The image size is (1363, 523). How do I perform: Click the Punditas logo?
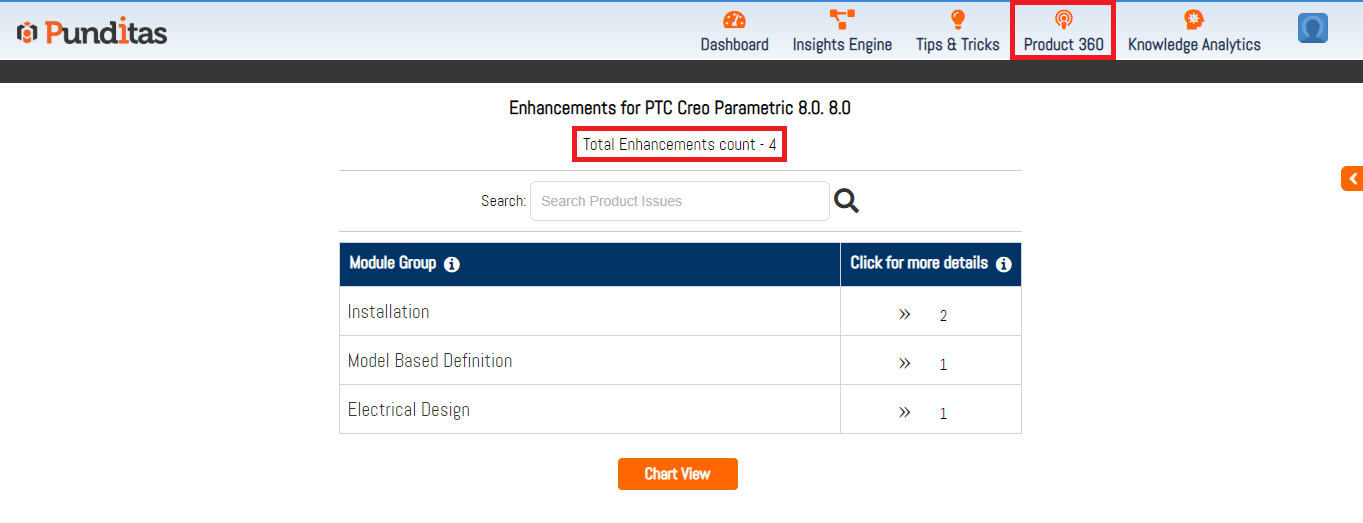tap(92, 32)
